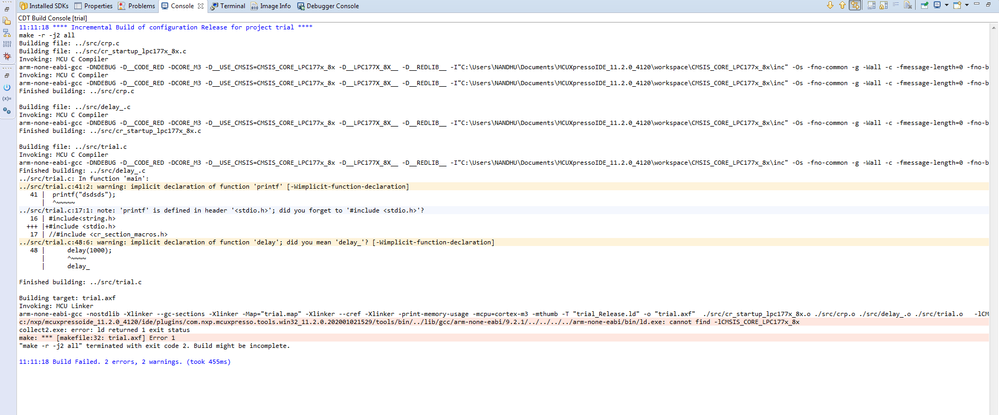Click 'Finished building: ../src/crp.c' line
Image resolution: width=999 pixels, height=415 pixels.
point(76,91)
